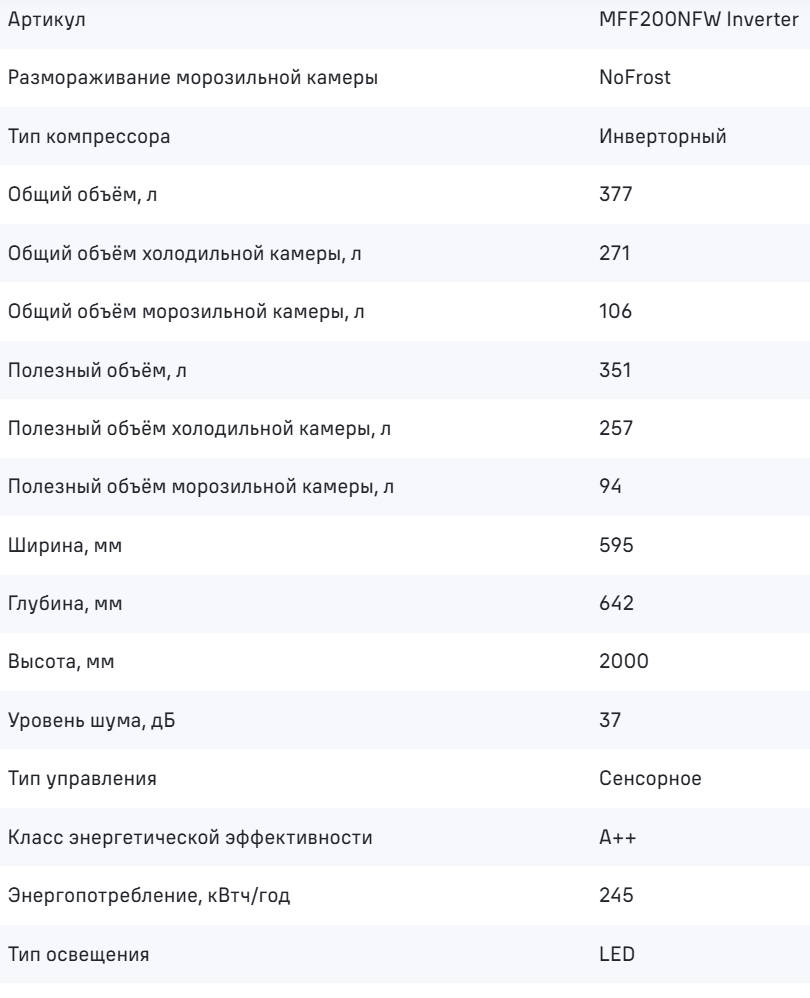Select the Инверторный compressor value
This screenshot has width=810, height=998.
662,136
